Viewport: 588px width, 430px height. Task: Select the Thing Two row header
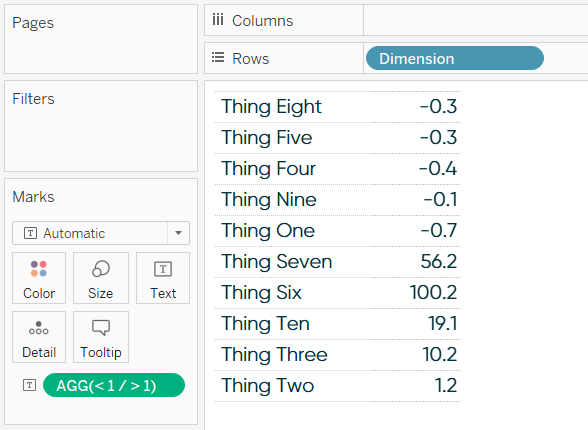point(268,385)
